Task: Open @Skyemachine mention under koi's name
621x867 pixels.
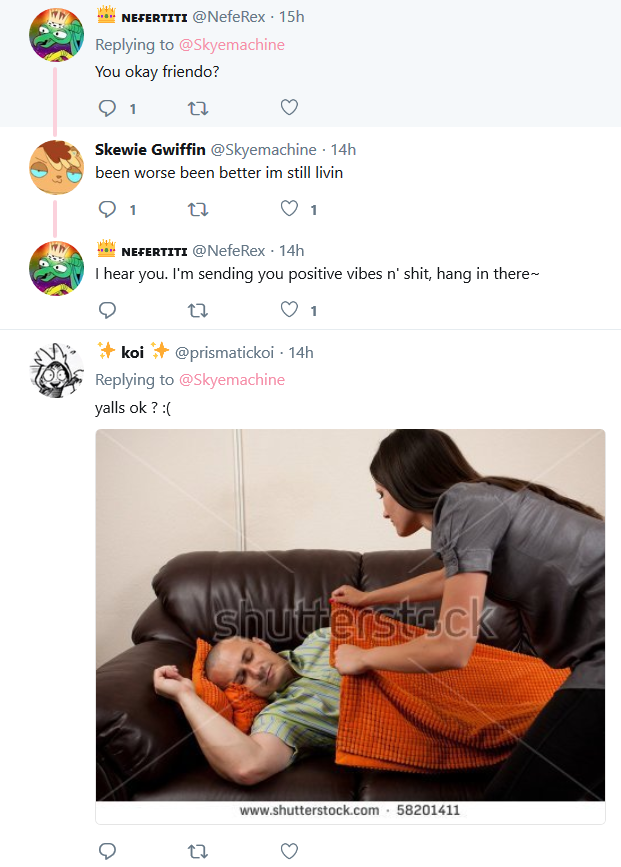Action: [232, 380]
